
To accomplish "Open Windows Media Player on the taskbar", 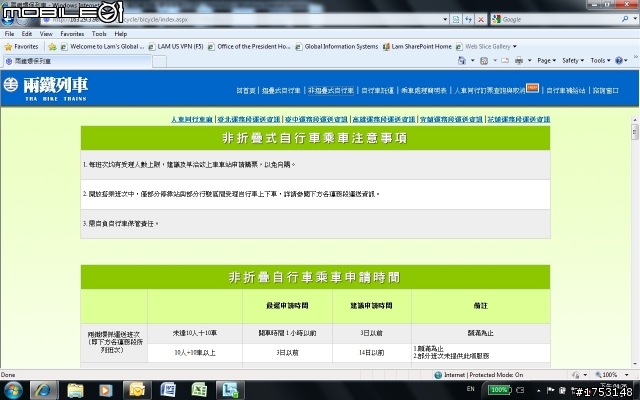I will [x=106, y=390].
